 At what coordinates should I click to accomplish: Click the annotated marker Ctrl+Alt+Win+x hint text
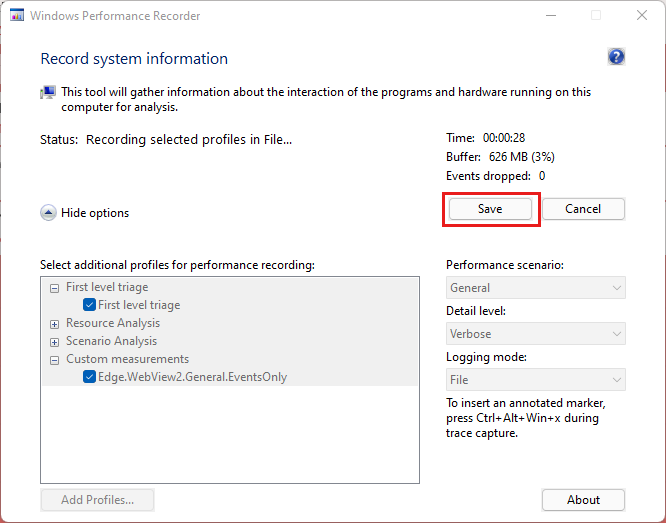pyautogui.click(x=526, y=418)
